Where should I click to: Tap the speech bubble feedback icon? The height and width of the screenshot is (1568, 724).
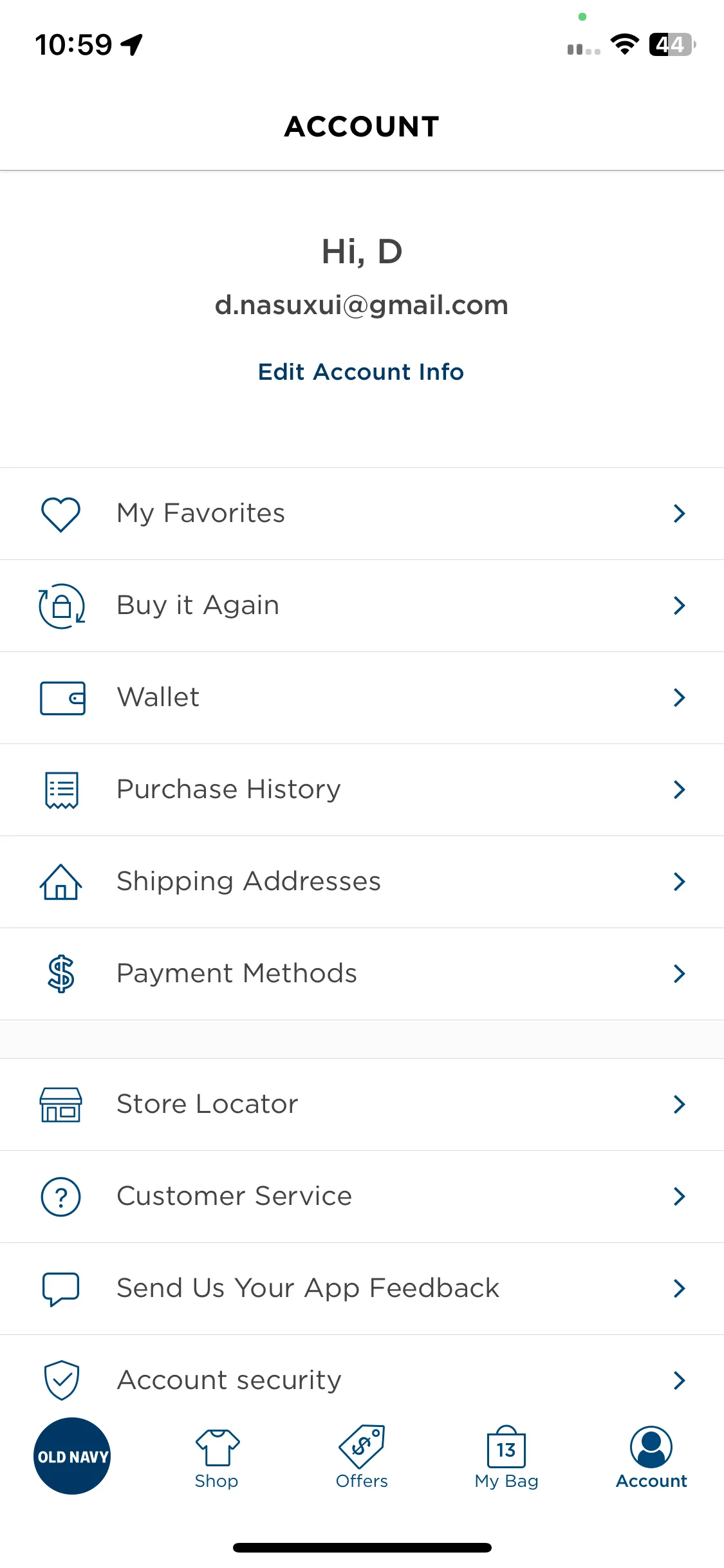61,1289
